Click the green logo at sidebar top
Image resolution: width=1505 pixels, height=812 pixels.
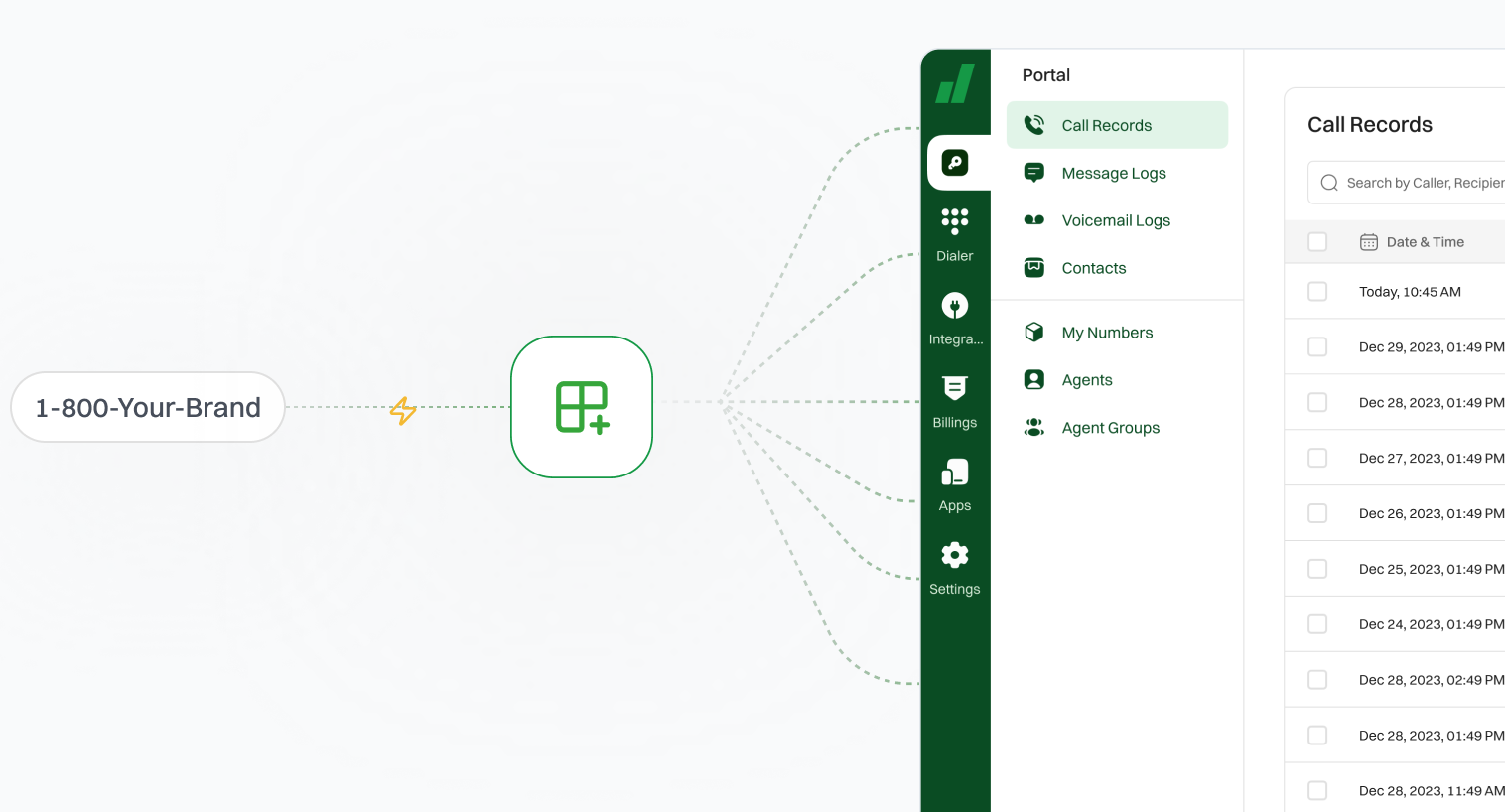point(955,84)
